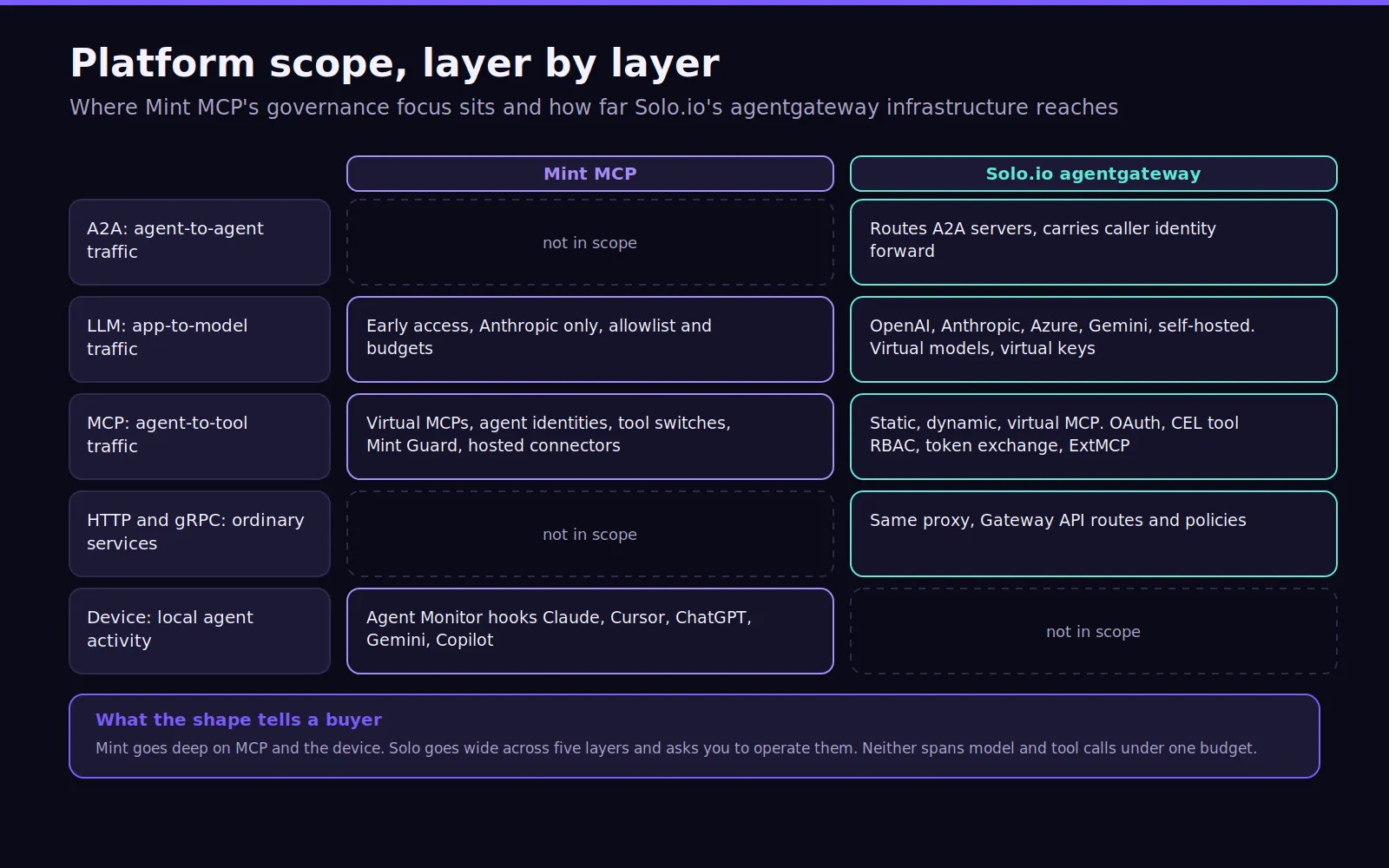Click 'OpenAI, Anthropic, Azure, Gemini, self-hosted' cell
1389x868 pixels.
coord(1094,339)
